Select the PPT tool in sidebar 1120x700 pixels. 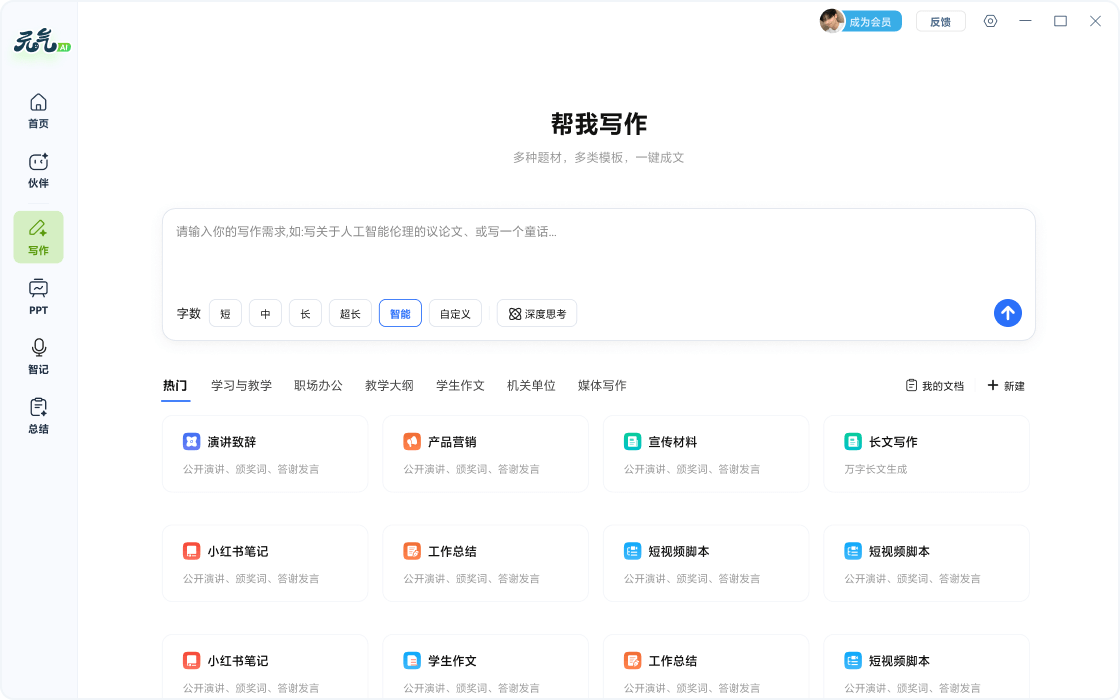(x=38, y=297)
